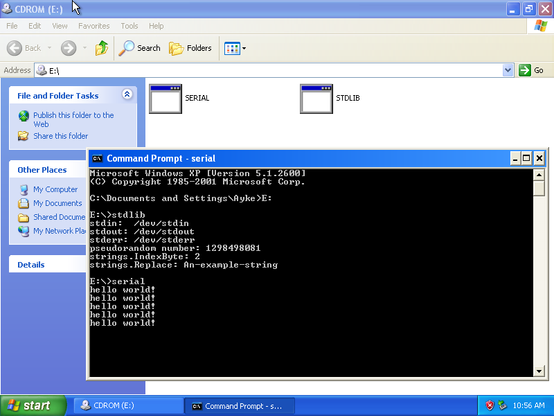
Task: Switch to Command Prompt taskbar button
Action: [x=240, y=406]
